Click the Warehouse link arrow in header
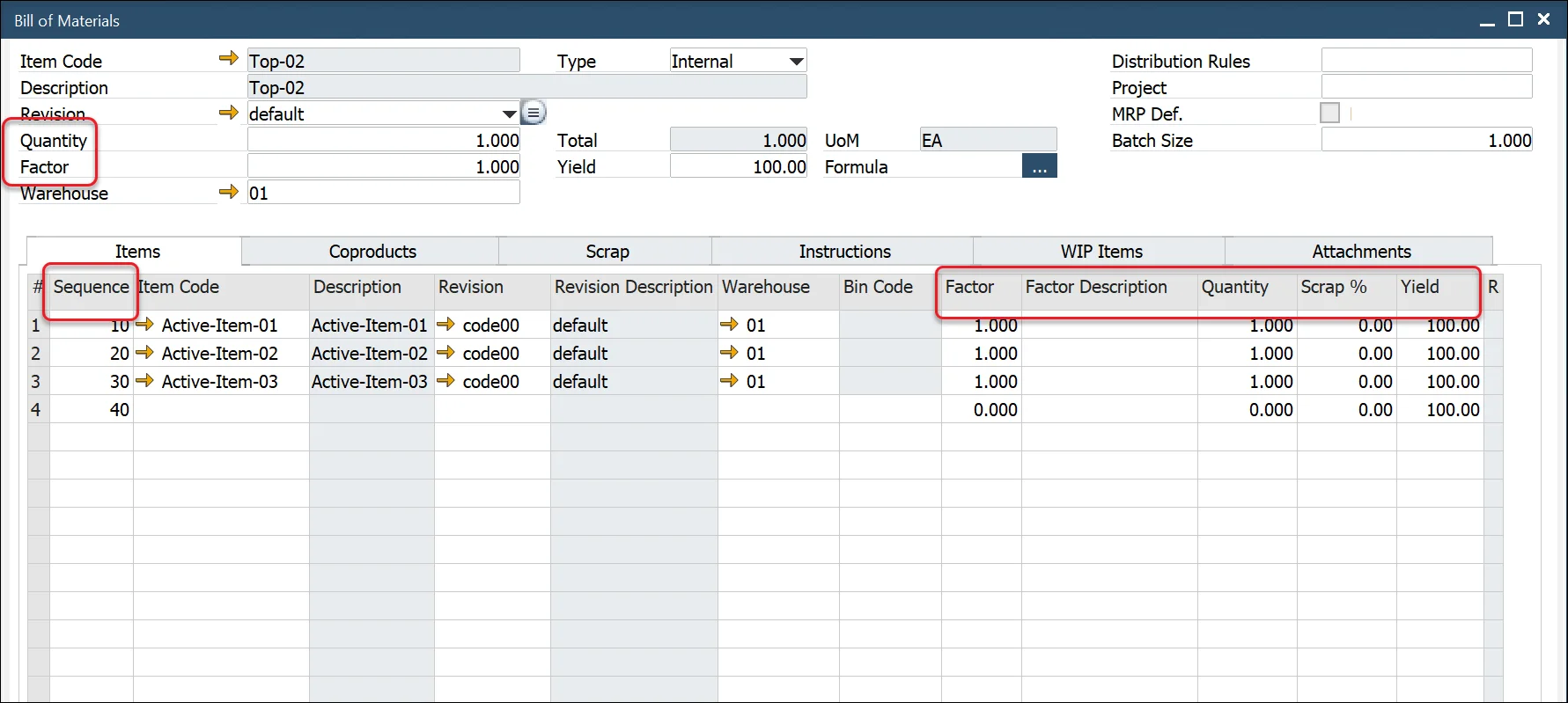 [x=228, y=192]
